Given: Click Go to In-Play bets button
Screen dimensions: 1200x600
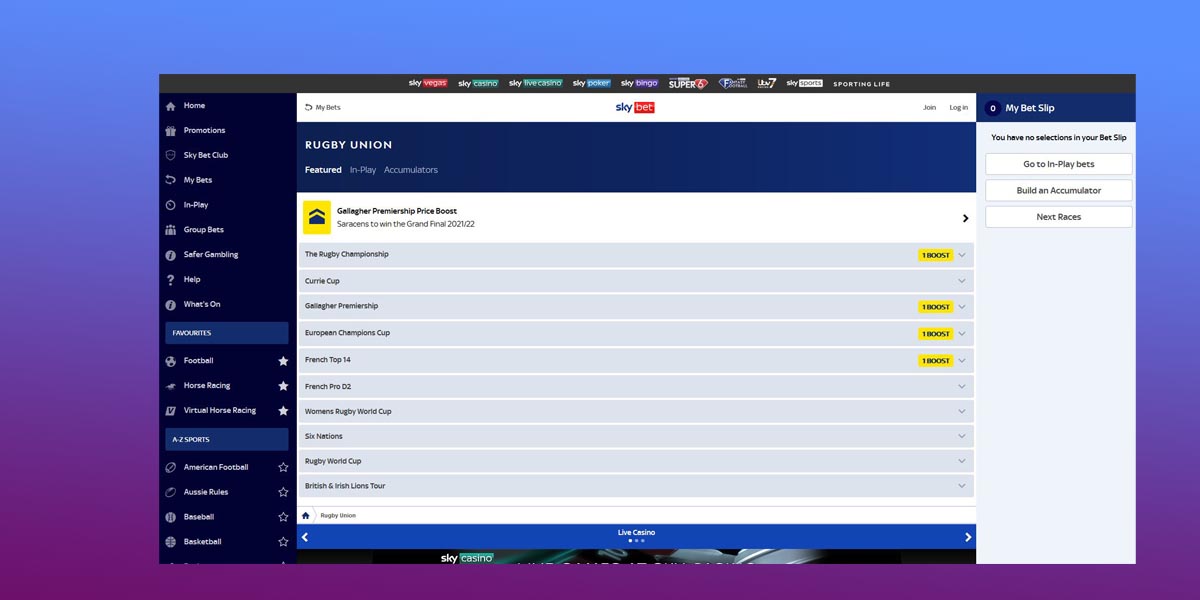Looking at the screenshot, I should coord(1059,164).
